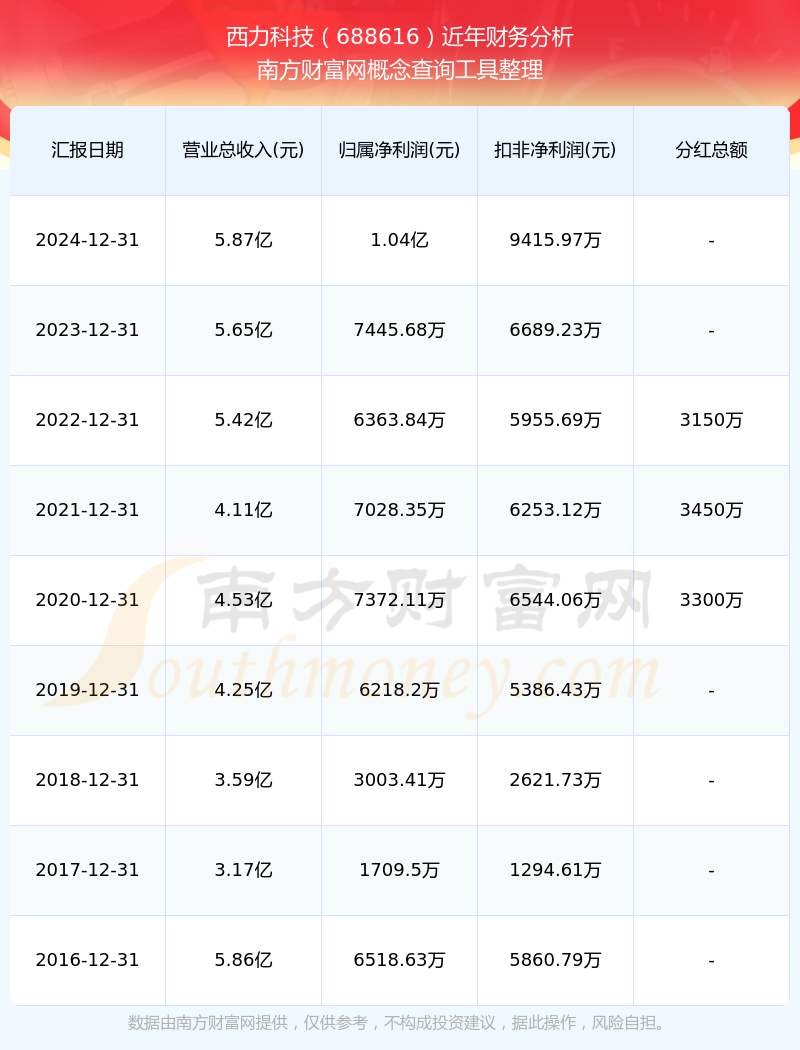The height and width of the screenshot is (1050, 800).
Task: Click the date cell 2023-12-31
Action: pos(88,330)
